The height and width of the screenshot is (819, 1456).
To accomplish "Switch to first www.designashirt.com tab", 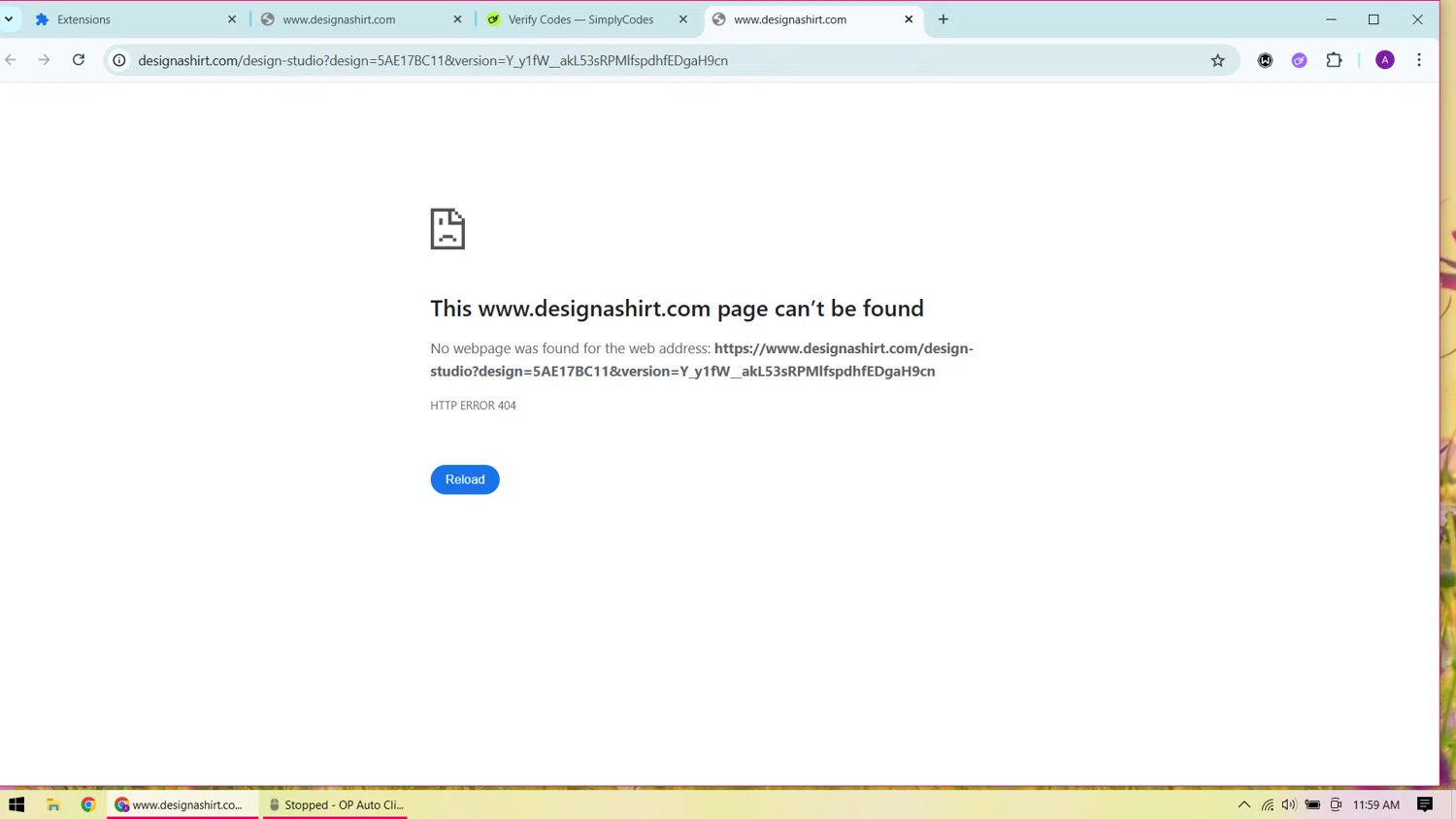I will pos(361,19).
